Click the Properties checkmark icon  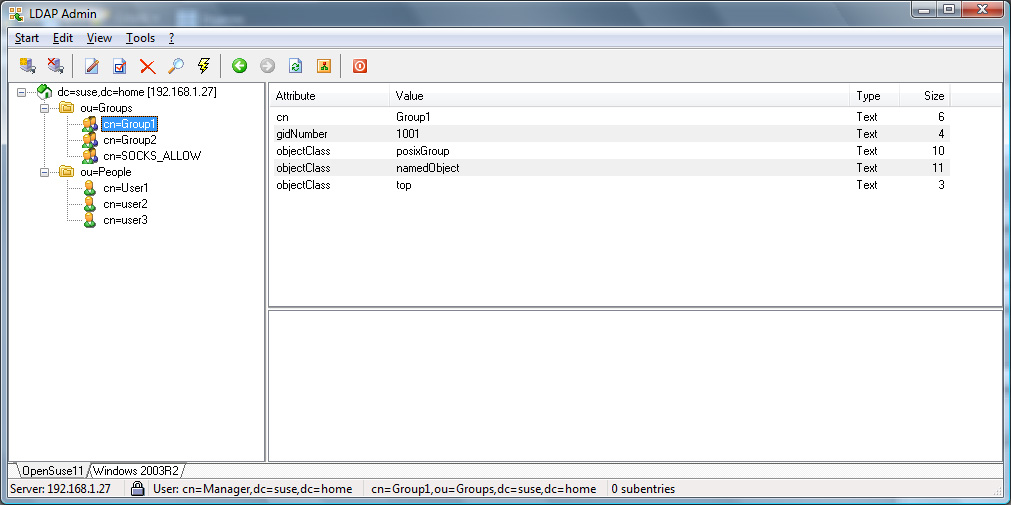click(120, 66)
